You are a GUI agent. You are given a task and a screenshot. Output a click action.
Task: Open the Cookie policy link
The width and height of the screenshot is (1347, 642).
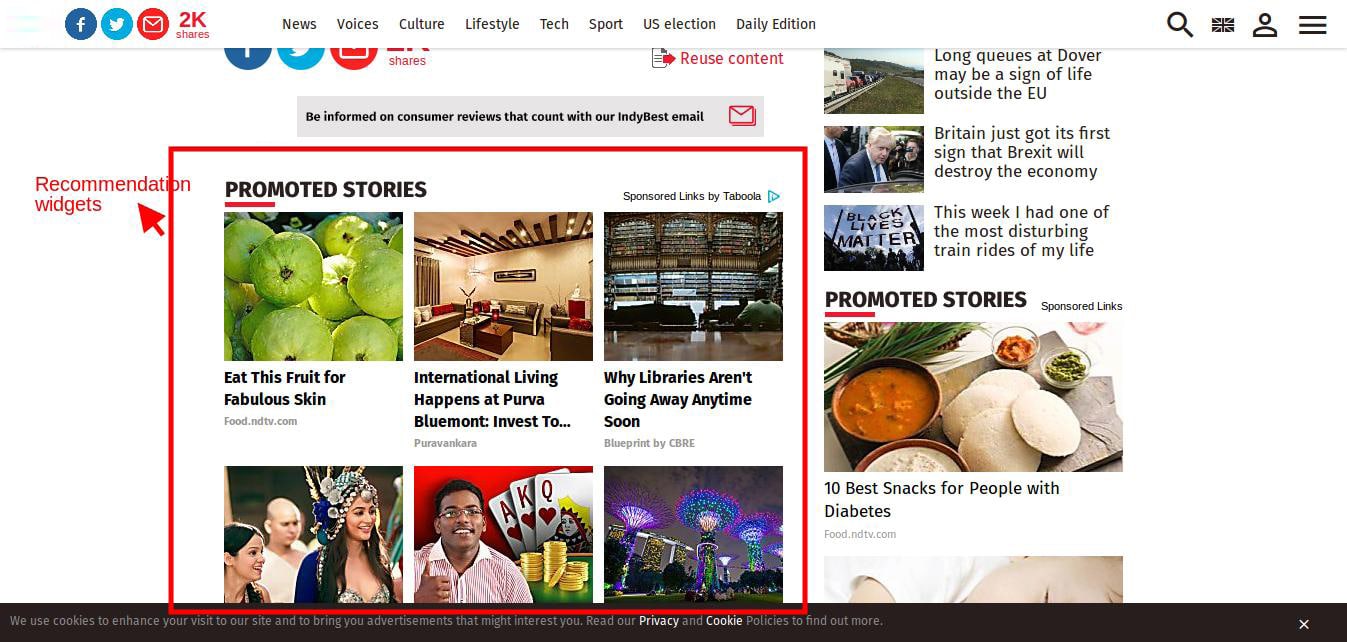(724, 621)
